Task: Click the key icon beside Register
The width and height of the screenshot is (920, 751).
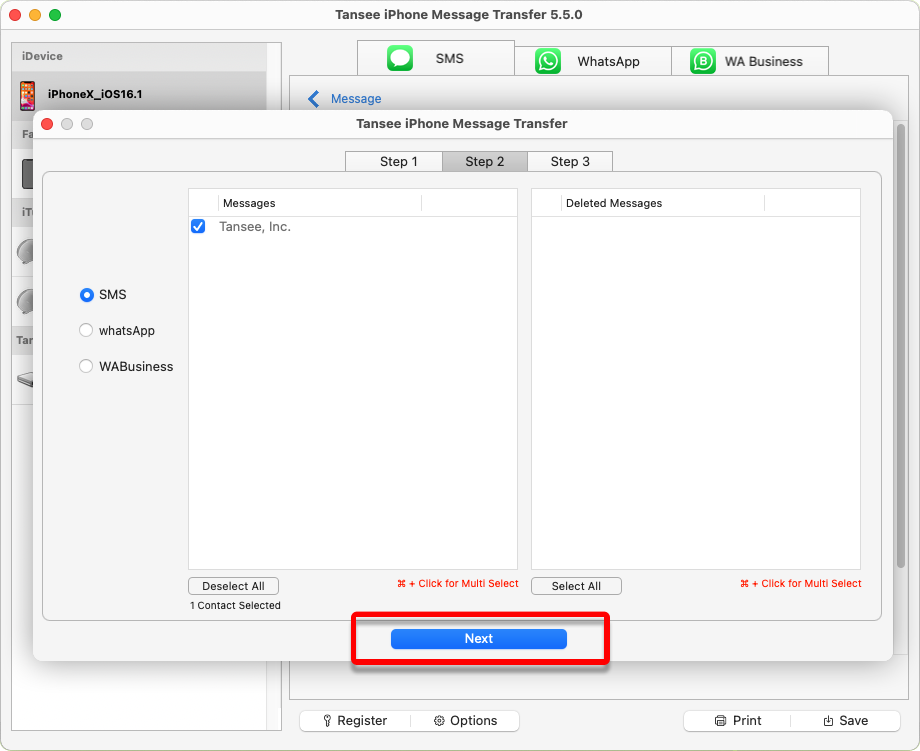Action: pos(327,720)
